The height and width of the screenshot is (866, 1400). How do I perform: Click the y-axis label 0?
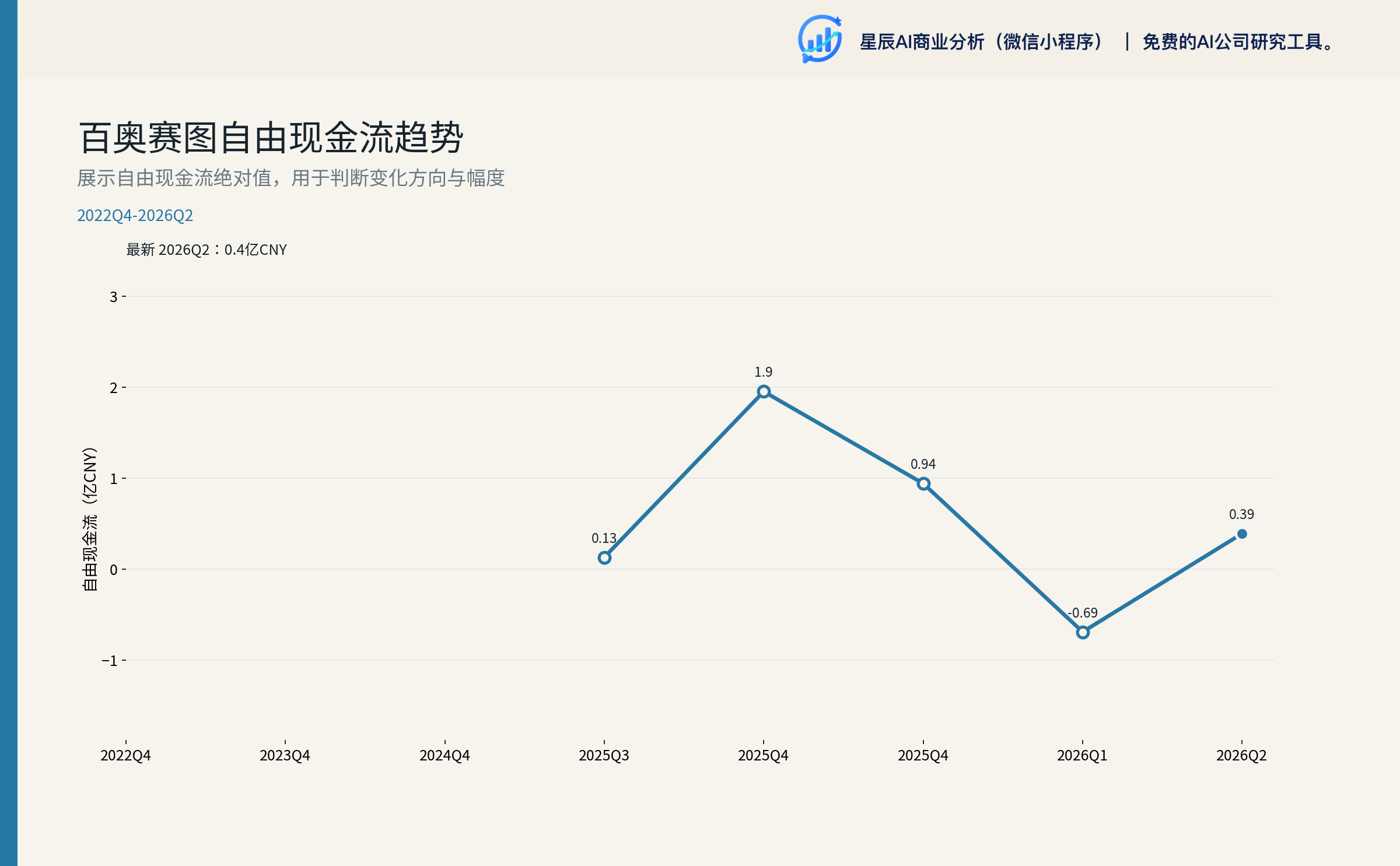pos(114,570)
